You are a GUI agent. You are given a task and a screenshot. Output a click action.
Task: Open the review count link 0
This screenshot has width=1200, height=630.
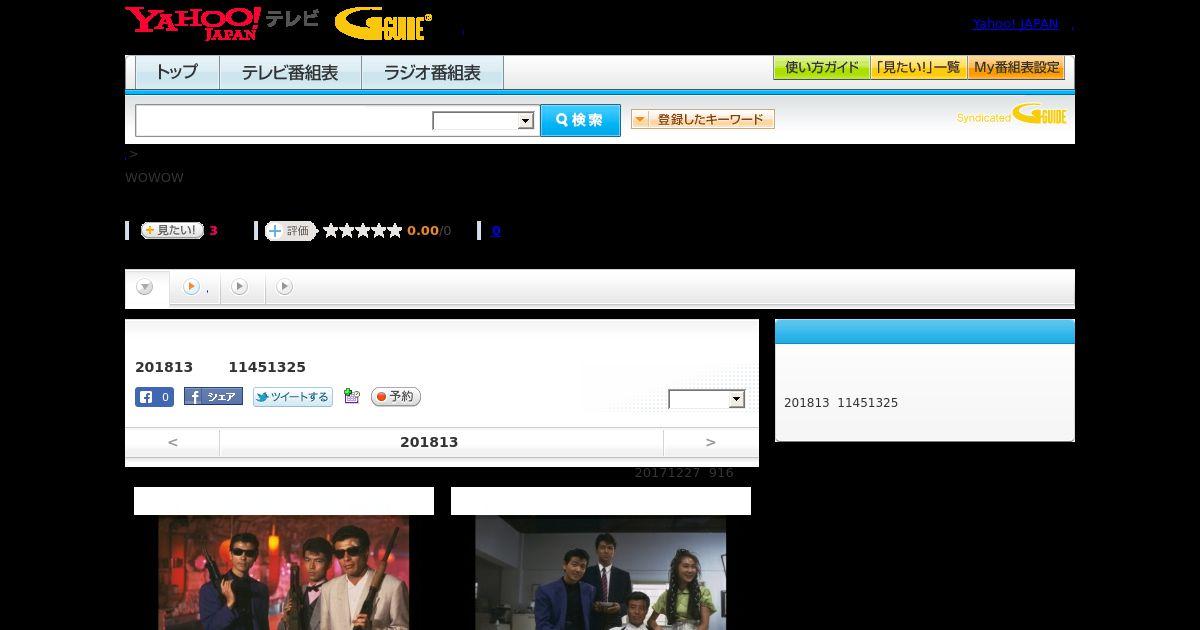(496, 231)
